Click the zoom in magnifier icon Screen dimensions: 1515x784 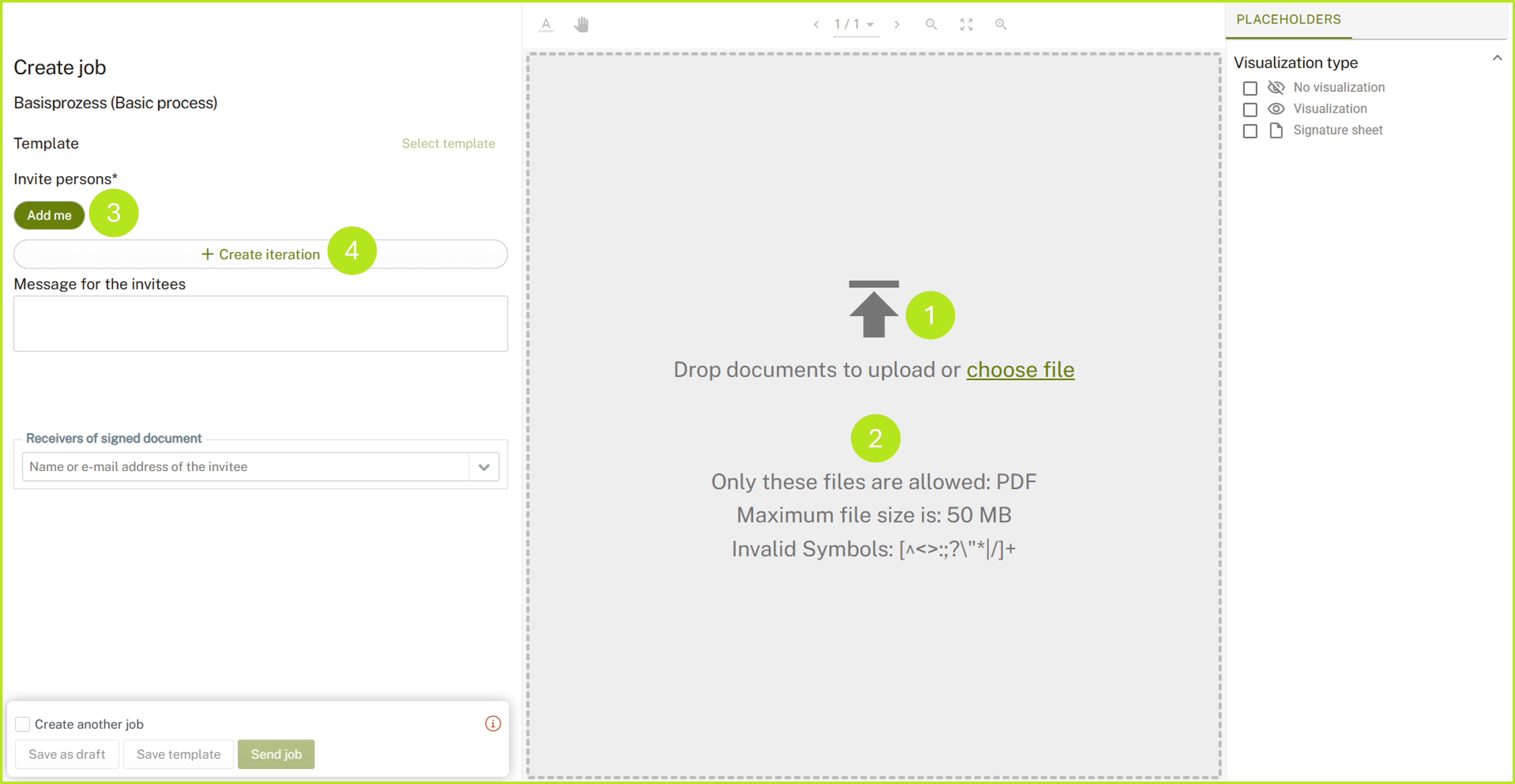pos(1001,25)
